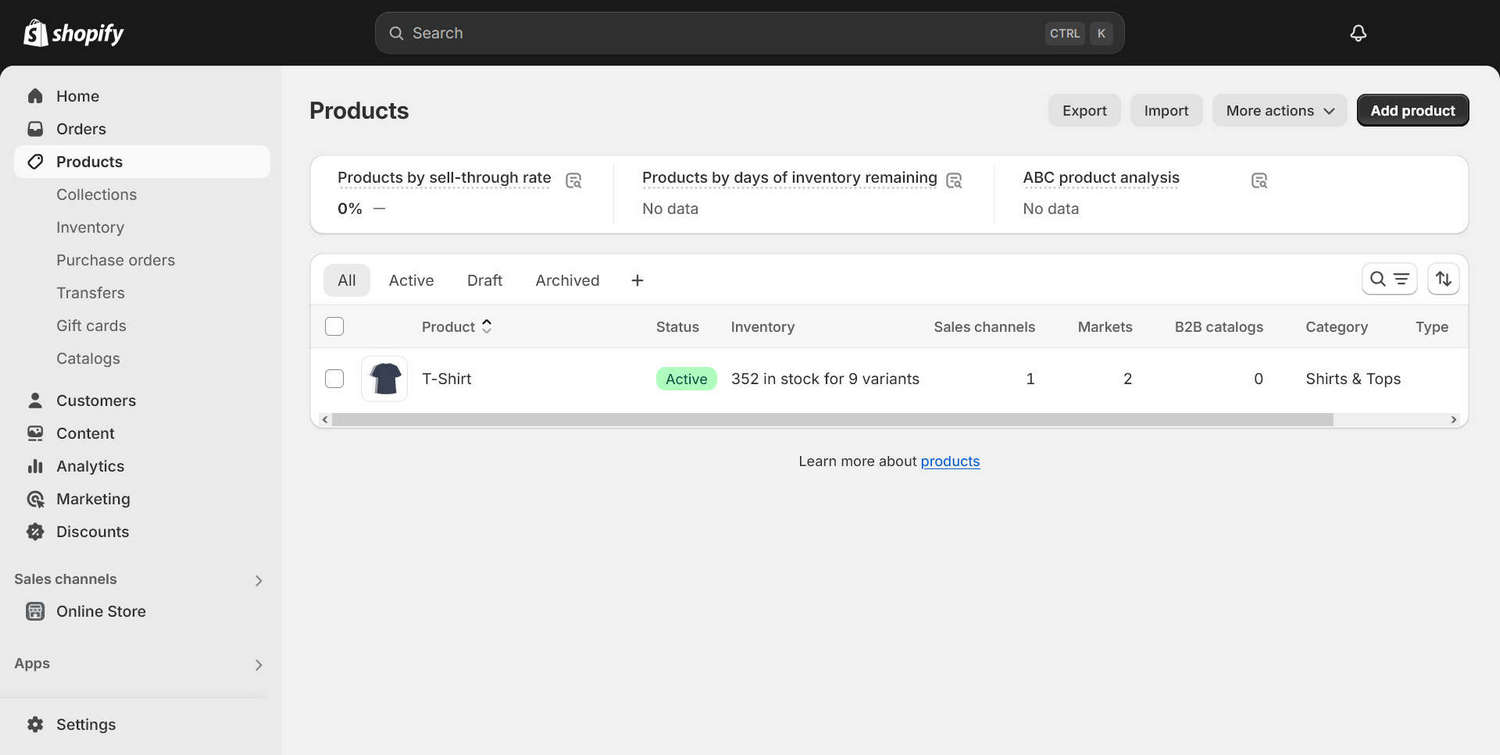
Task: Open ABC product analysis report icon
Action: tap(1259, 180)
